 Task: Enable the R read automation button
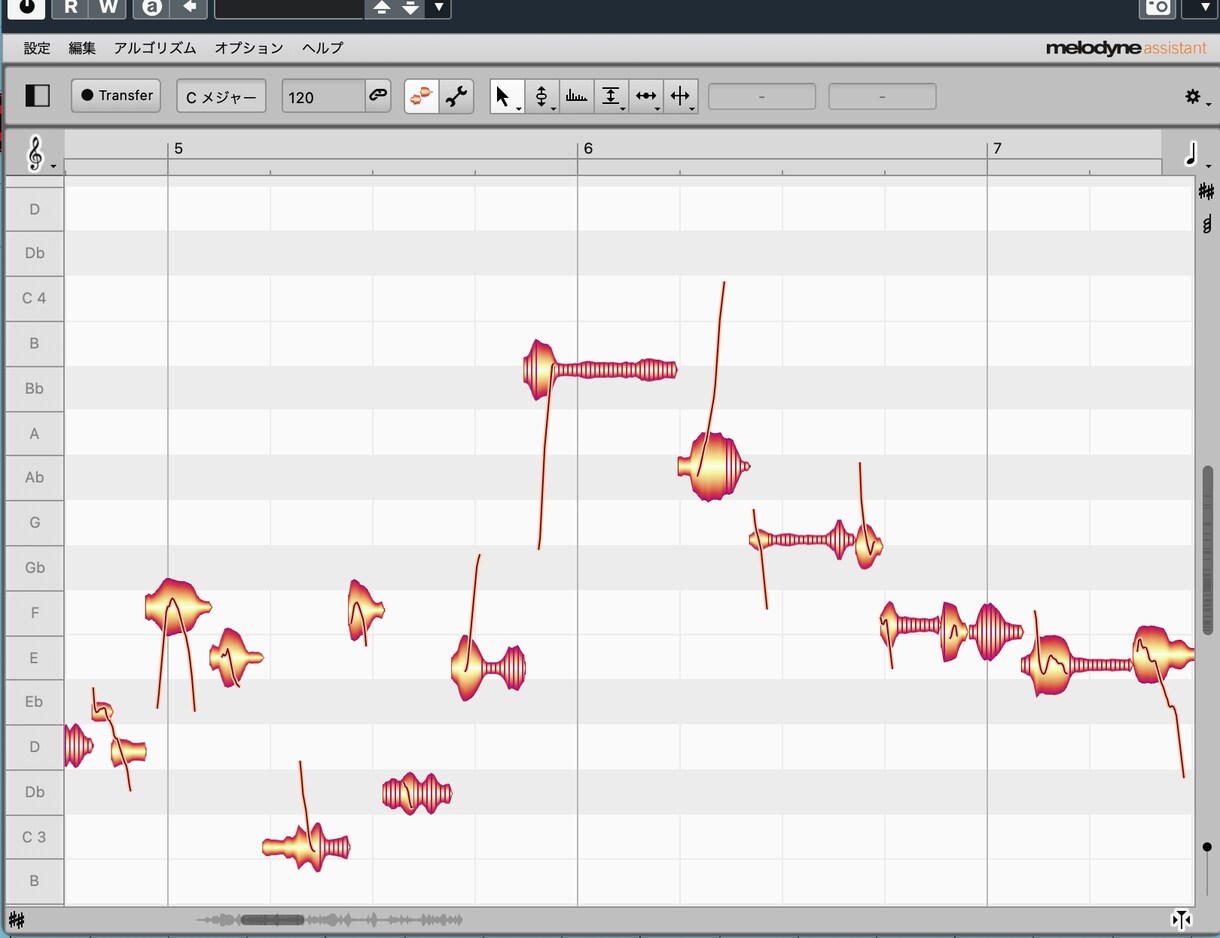(x=70, y=8)
